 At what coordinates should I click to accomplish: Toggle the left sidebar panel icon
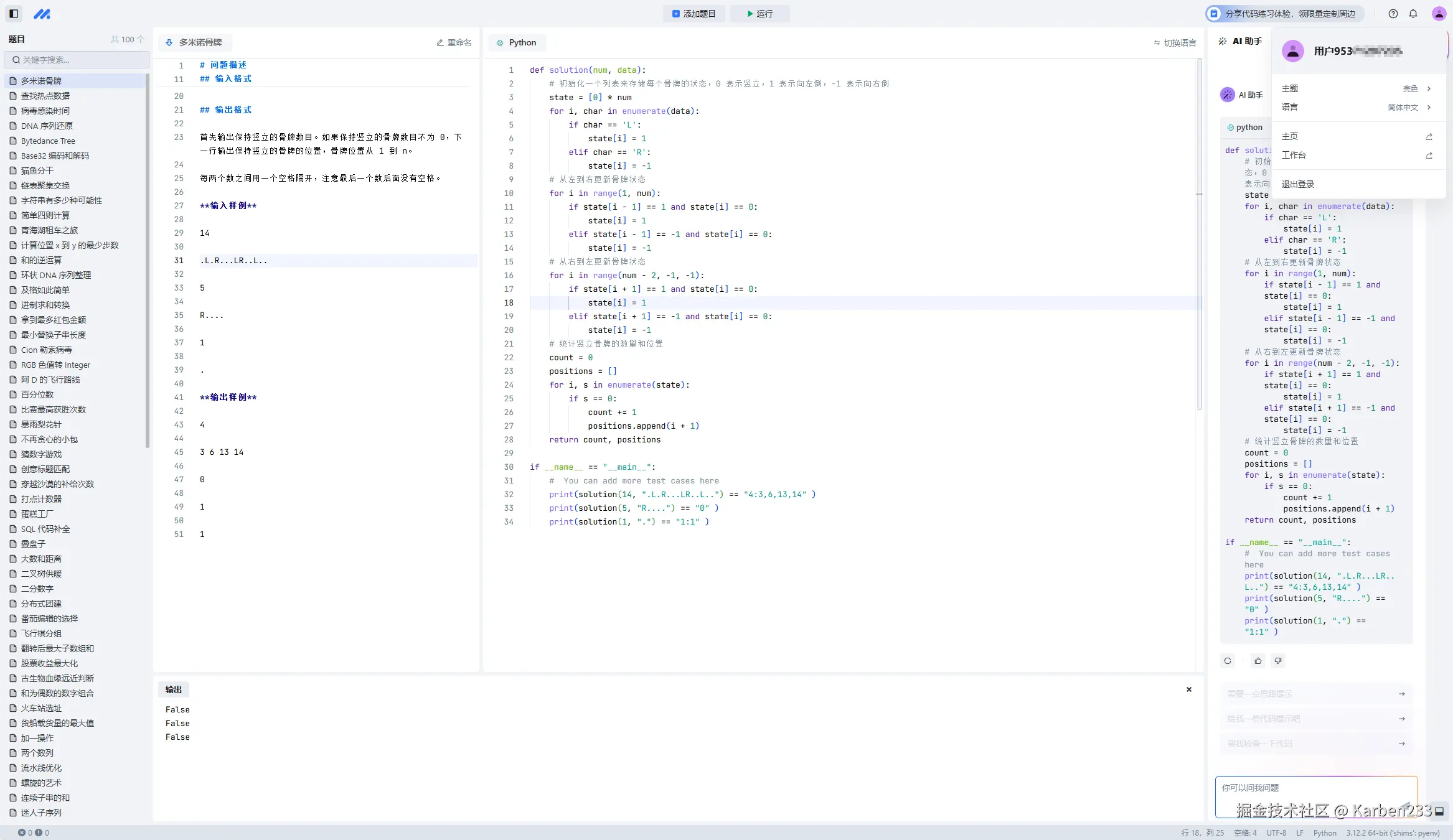click(x=14, y=13)
